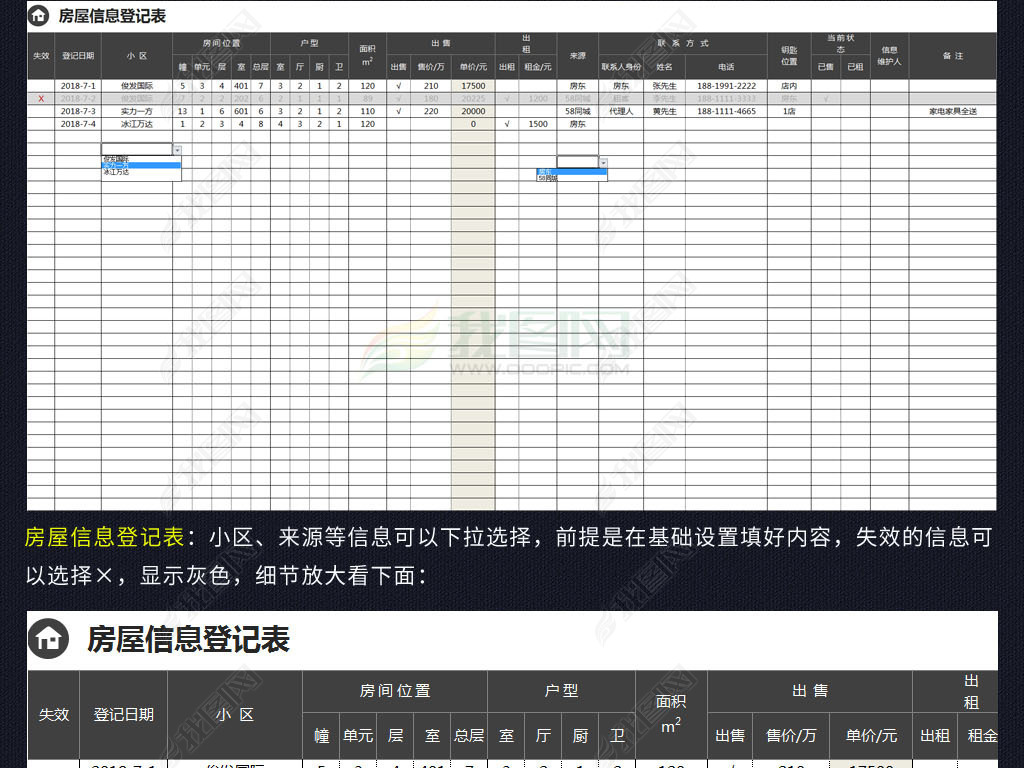This screenshot has width=1024, height=768.
Task: Click the shaded 单价/元 cell showing 17500
Action: (x=473, y=86)
